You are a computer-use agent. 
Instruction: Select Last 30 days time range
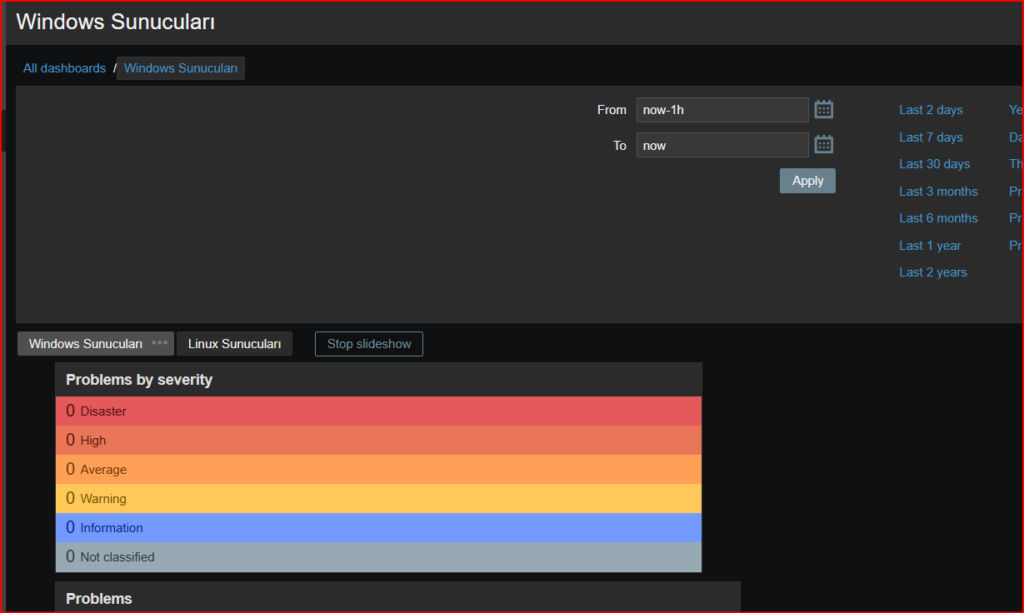tap(934, 164)
